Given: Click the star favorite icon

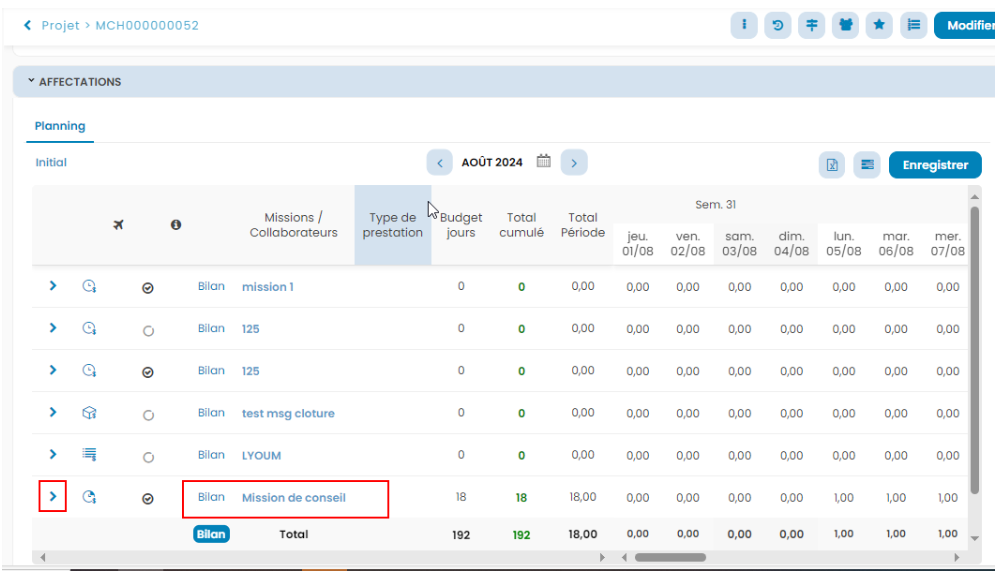Looking at the screenshot, I should [879, 26].
